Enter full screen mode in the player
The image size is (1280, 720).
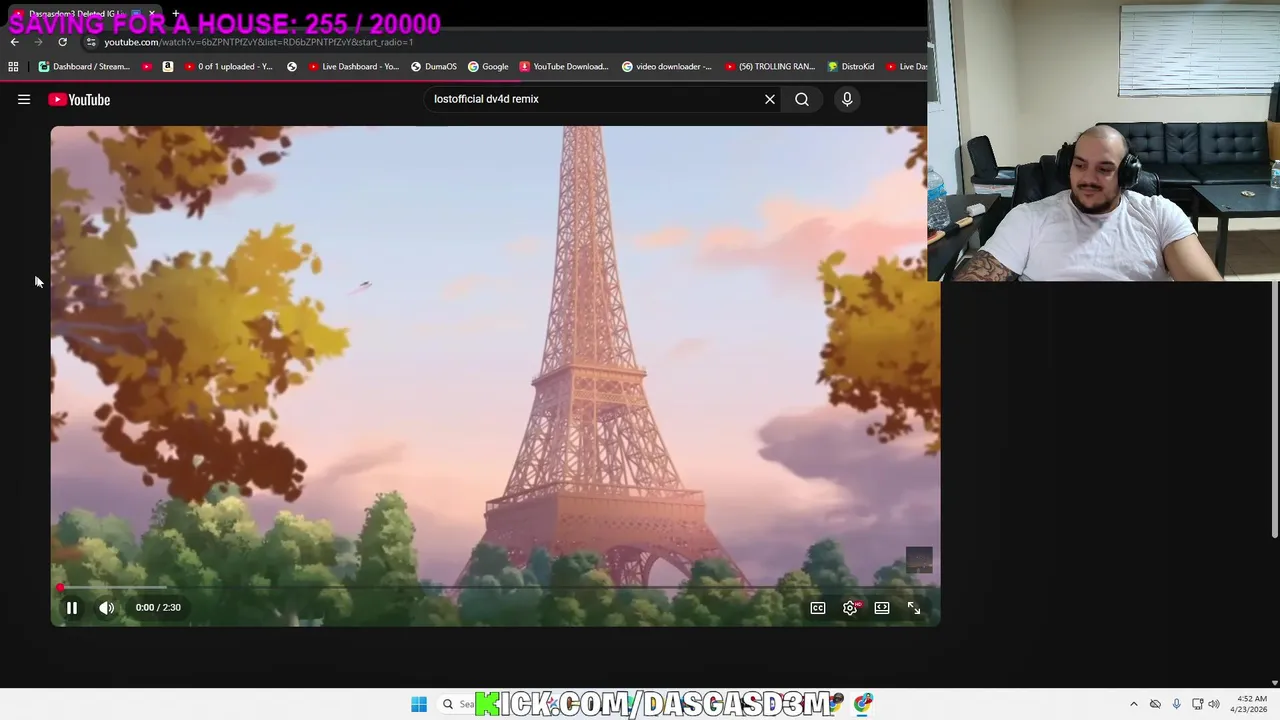point(914,607)
